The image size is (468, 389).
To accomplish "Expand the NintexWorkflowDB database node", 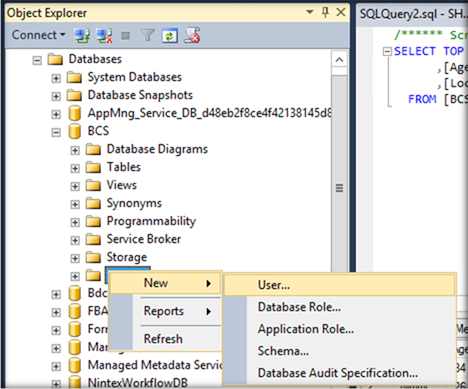I will [56, 384].
